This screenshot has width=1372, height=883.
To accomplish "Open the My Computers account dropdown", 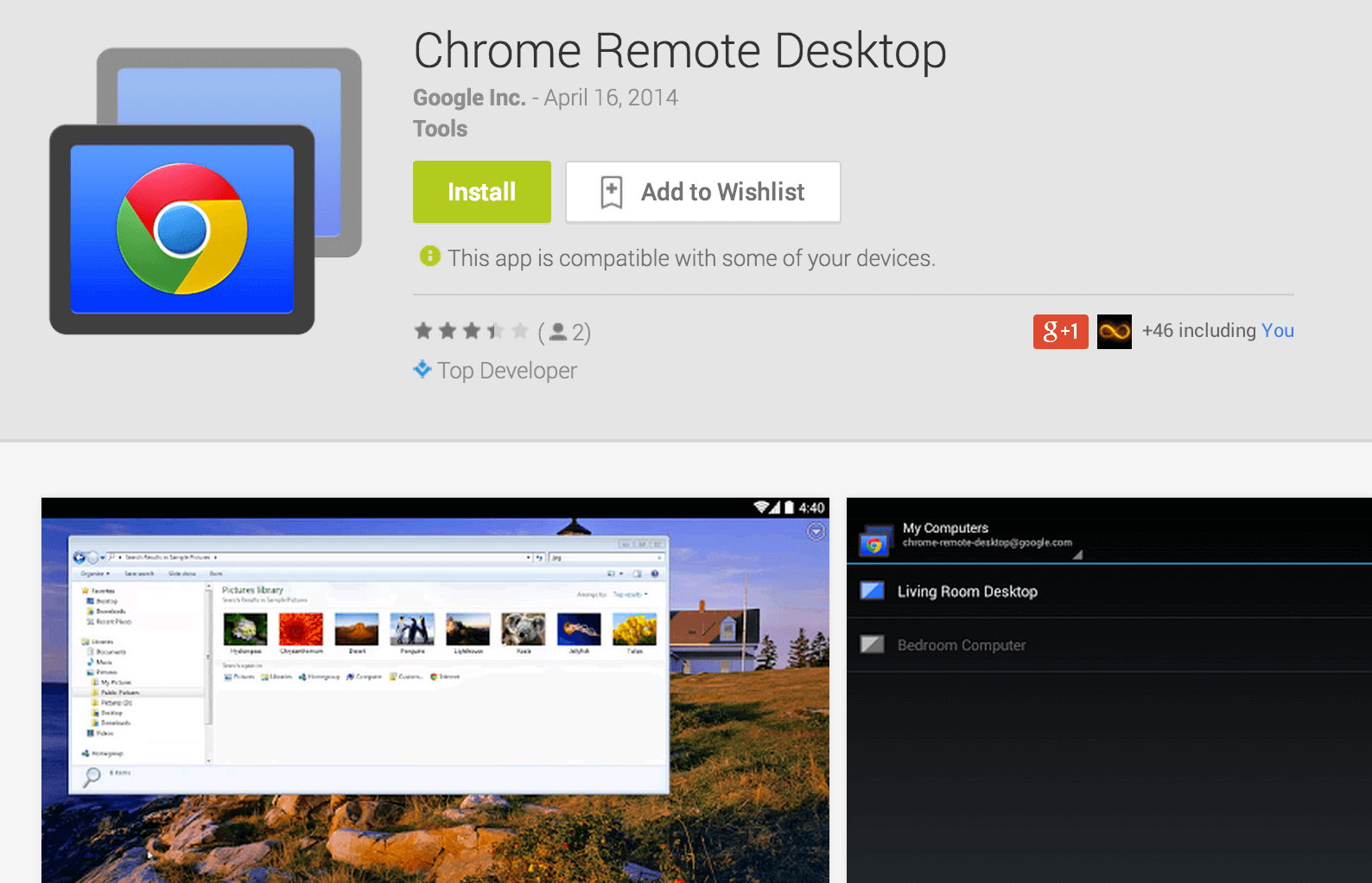I will [1077, 556].
